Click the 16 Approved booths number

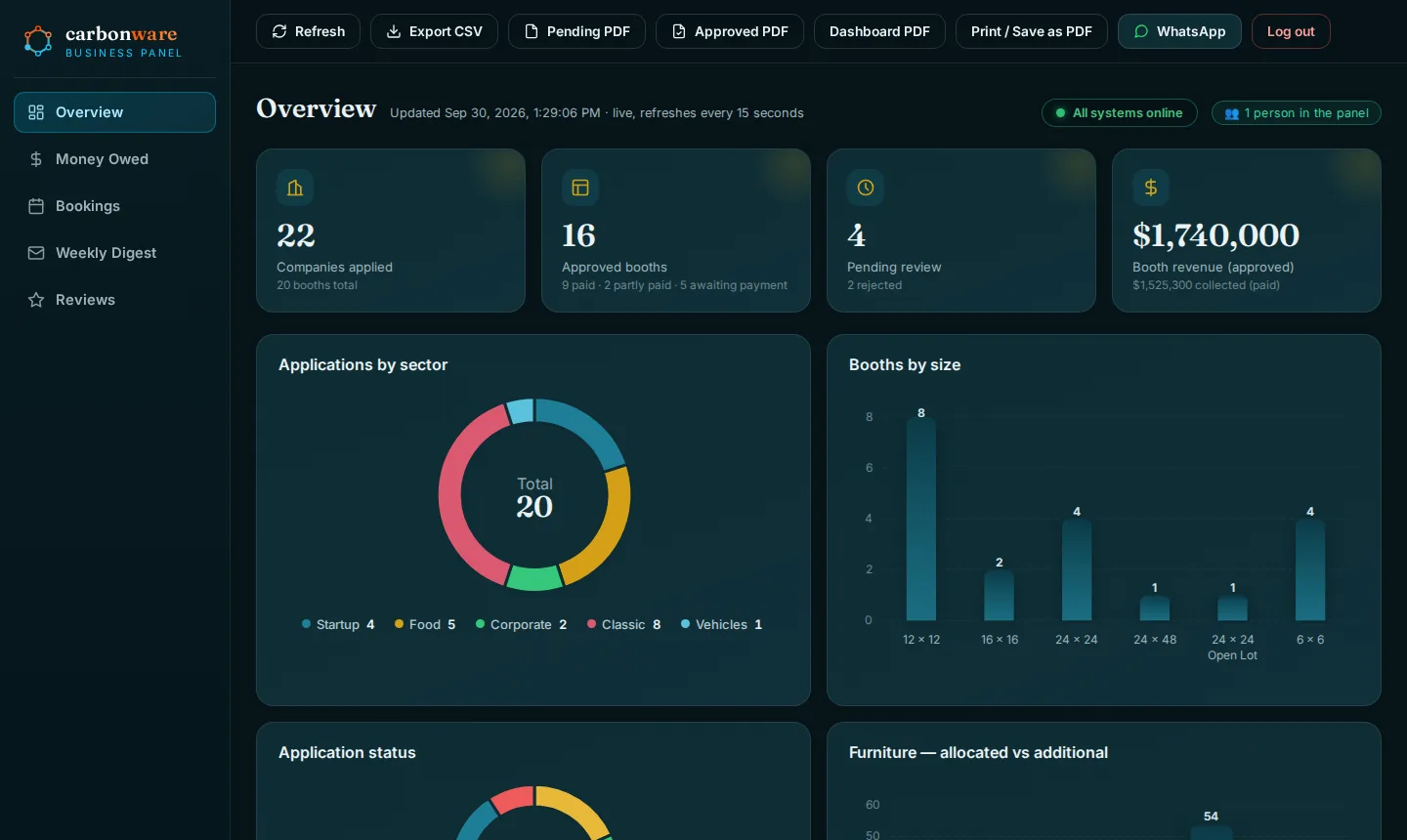click(x=578, y=235)
